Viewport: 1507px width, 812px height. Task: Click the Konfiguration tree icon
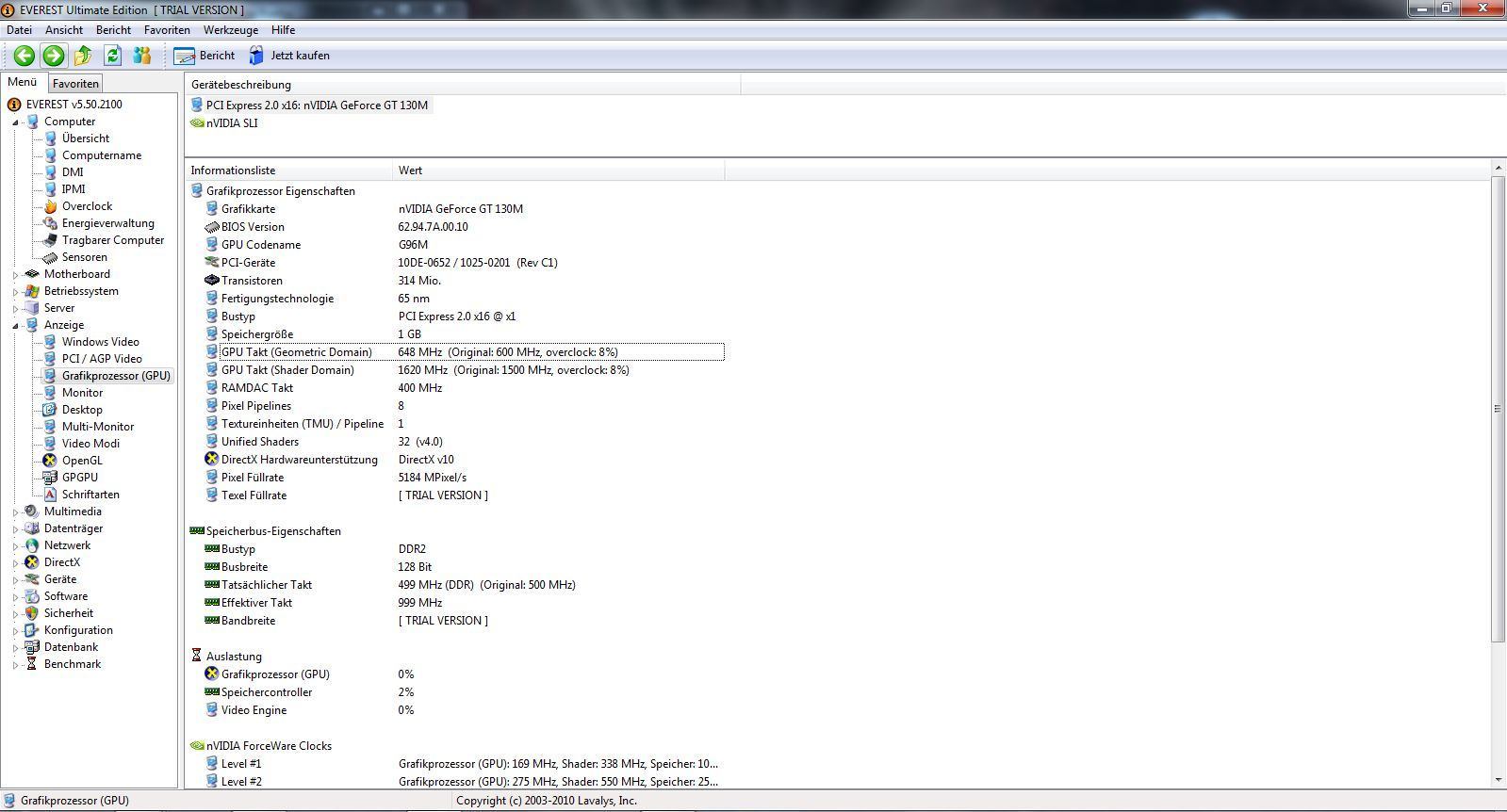pos(32,630)
